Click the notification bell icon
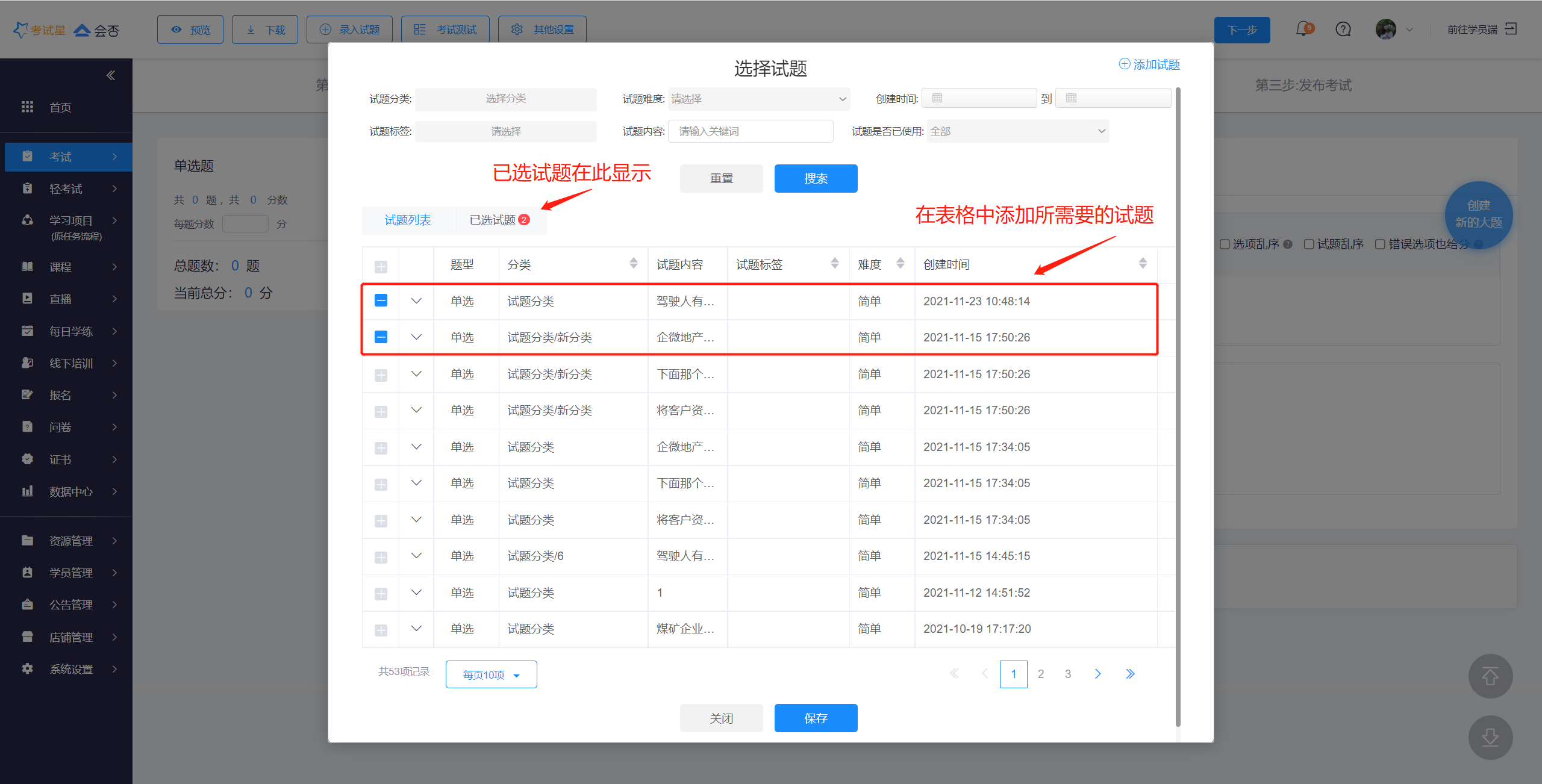 pos(1303,29)
